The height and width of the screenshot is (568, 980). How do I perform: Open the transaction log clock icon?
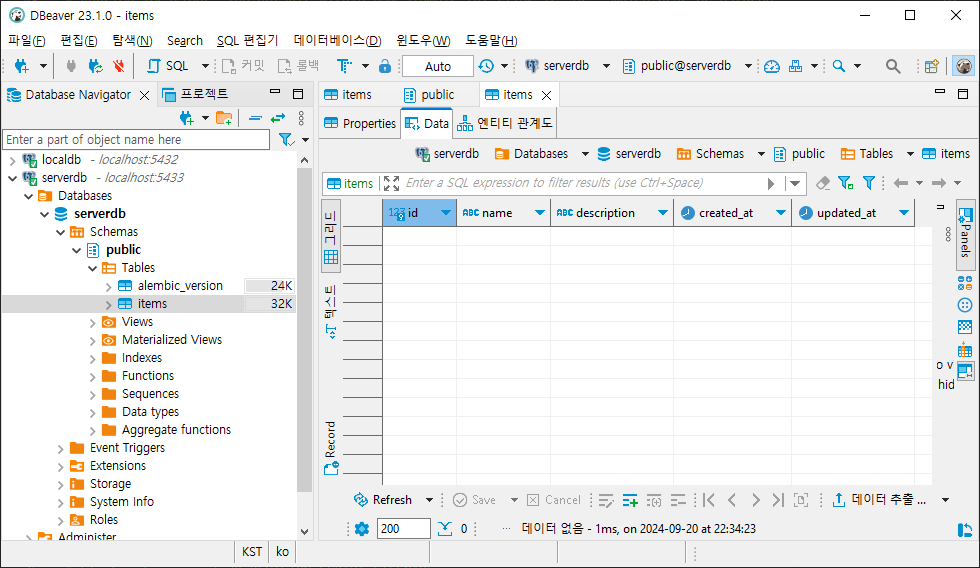tap(486, 66)
